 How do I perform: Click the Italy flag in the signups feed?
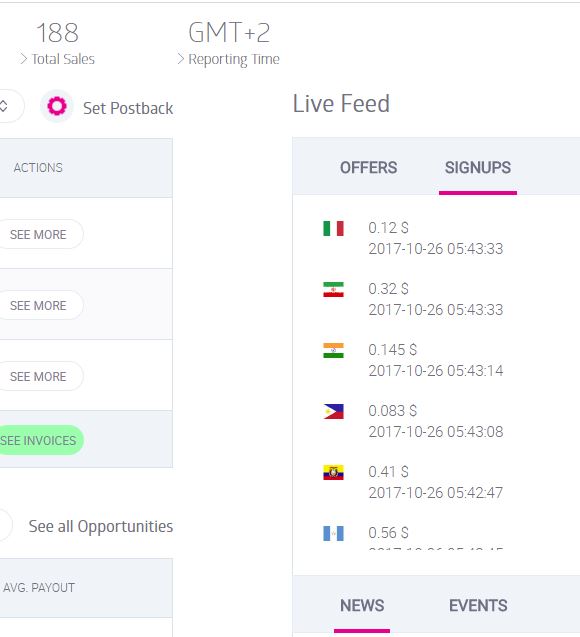tap(333, 228)
